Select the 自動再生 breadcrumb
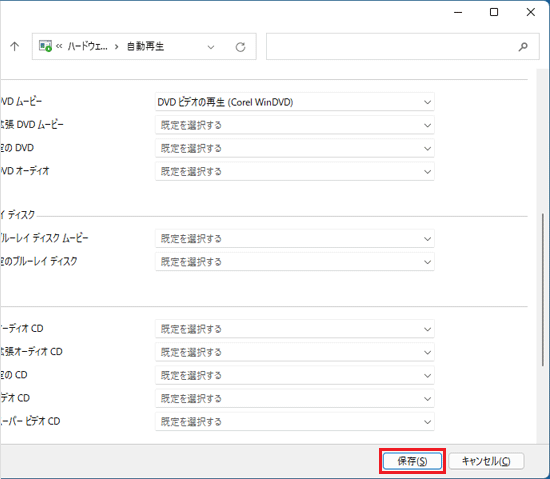The image size is (550, 479). (145, 46)
